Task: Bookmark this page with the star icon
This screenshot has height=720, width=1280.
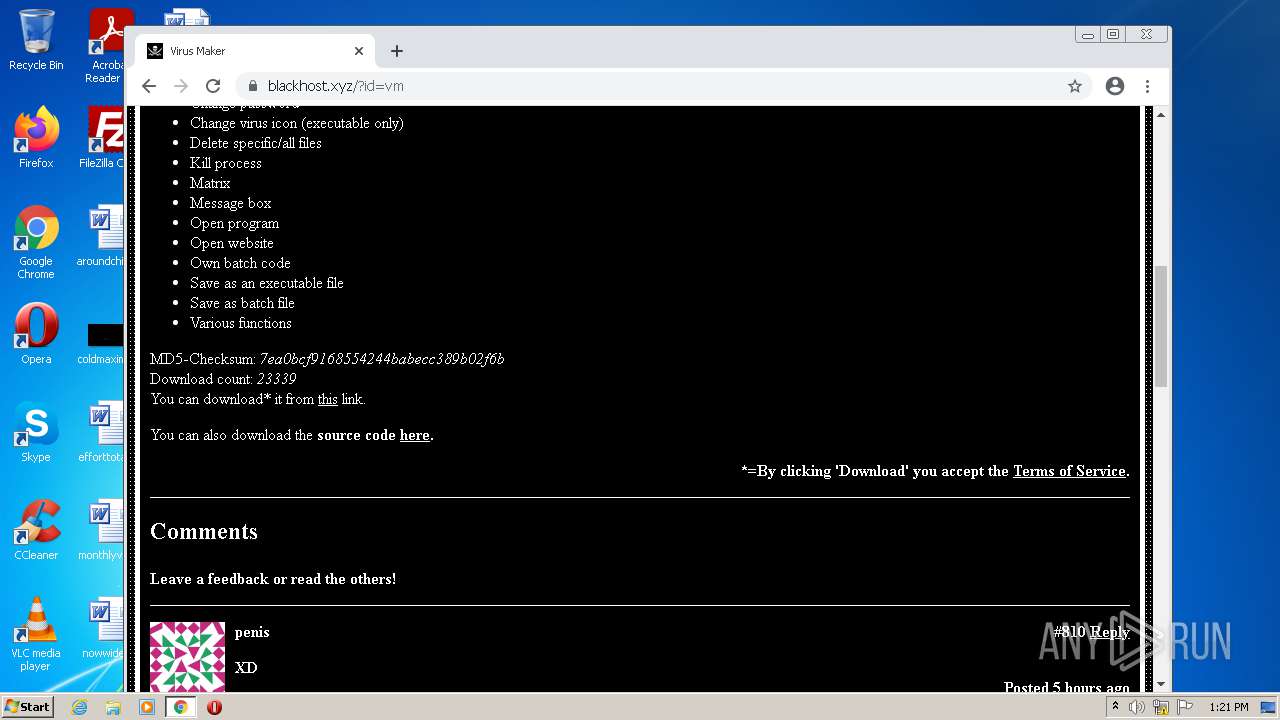Action: click(x=1075, y=86)
